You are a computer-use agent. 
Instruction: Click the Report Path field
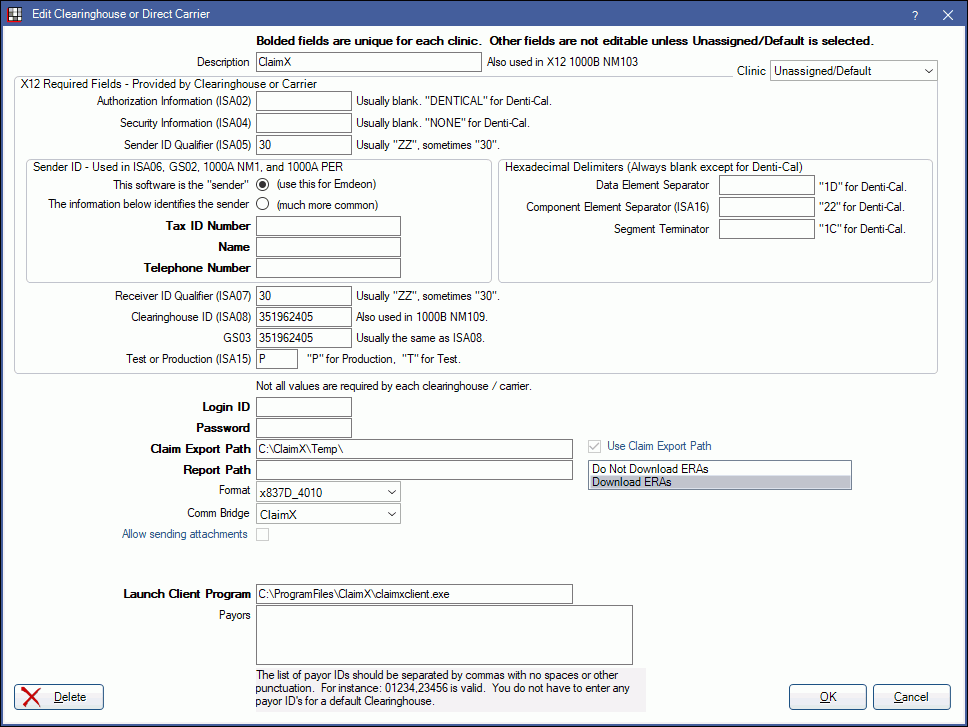(x=414, y=470)
